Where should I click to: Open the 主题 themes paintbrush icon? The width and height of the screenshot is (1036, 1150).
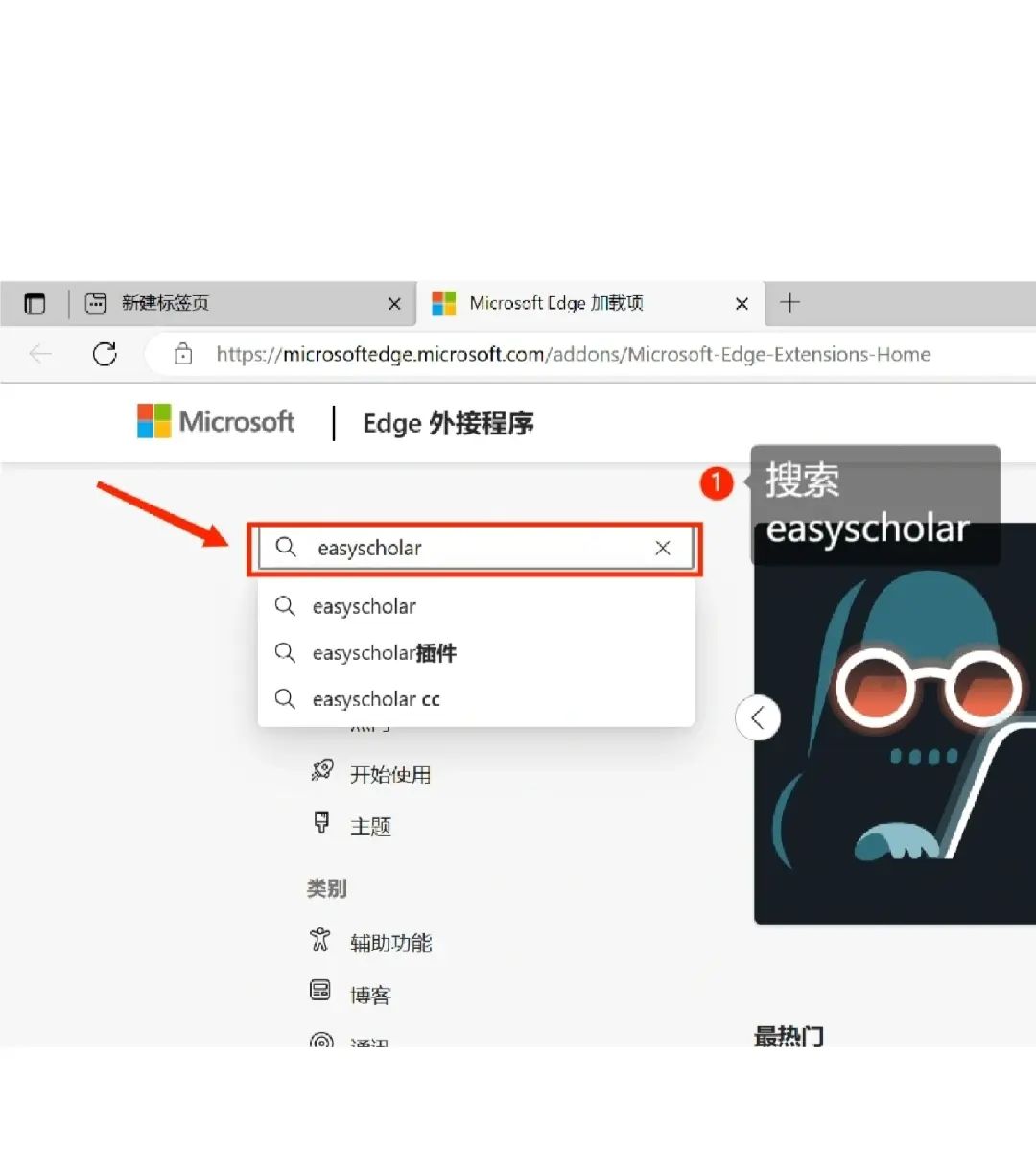click(322, 824)
